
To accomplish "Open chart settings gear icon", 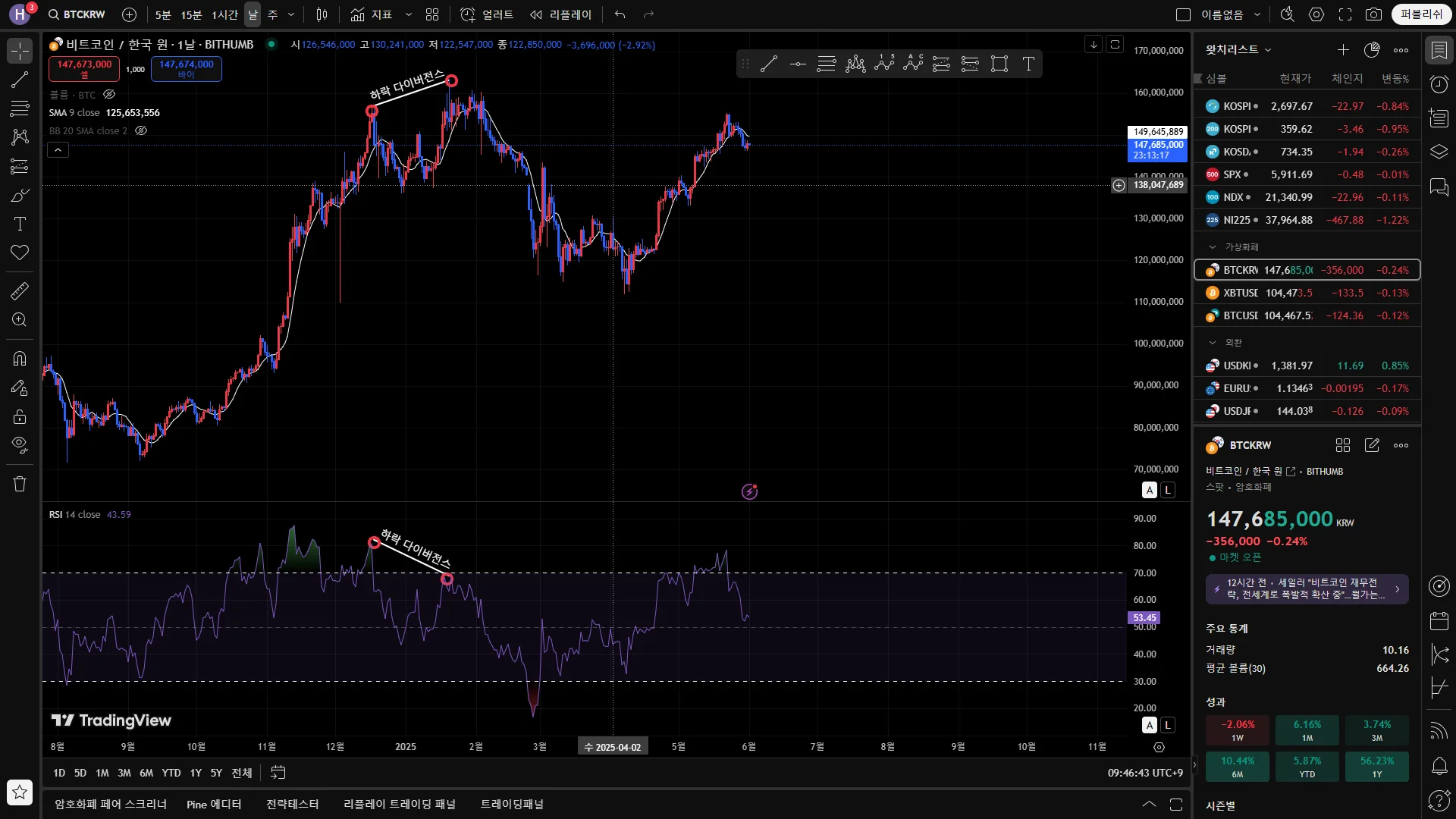I will 1316,14.
